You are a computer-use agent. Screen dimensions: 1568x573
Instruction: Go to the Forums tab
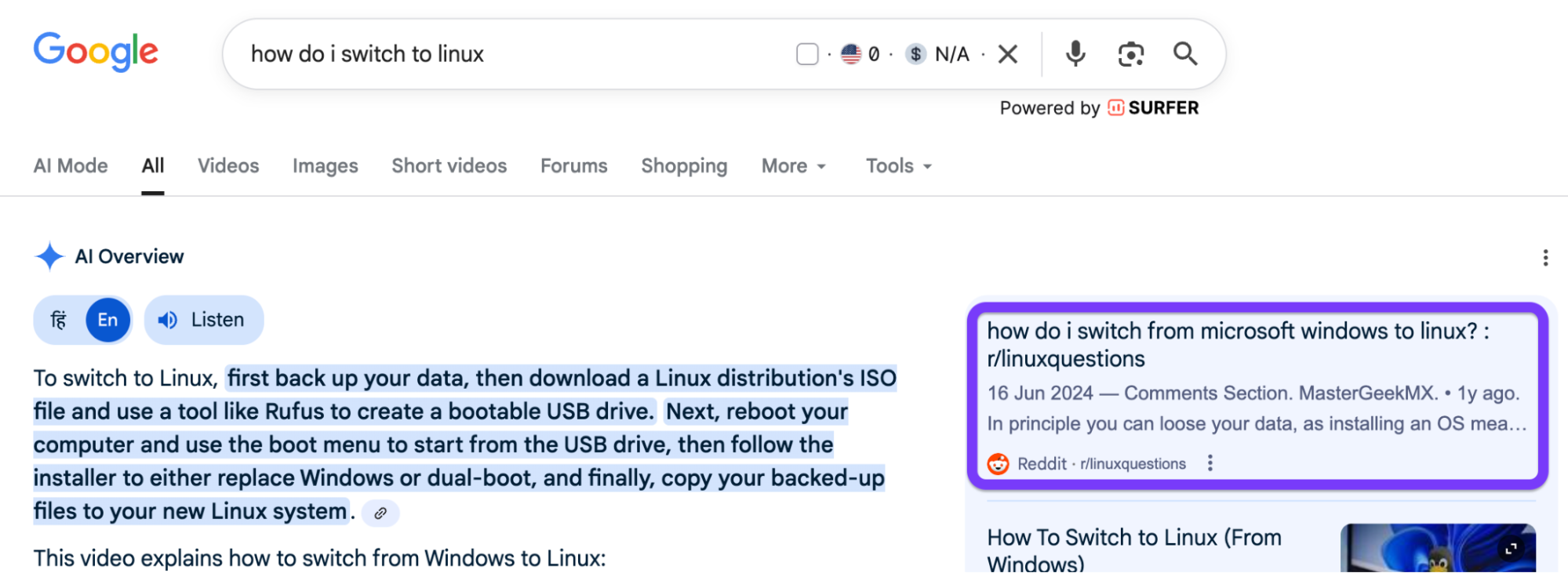573,166
